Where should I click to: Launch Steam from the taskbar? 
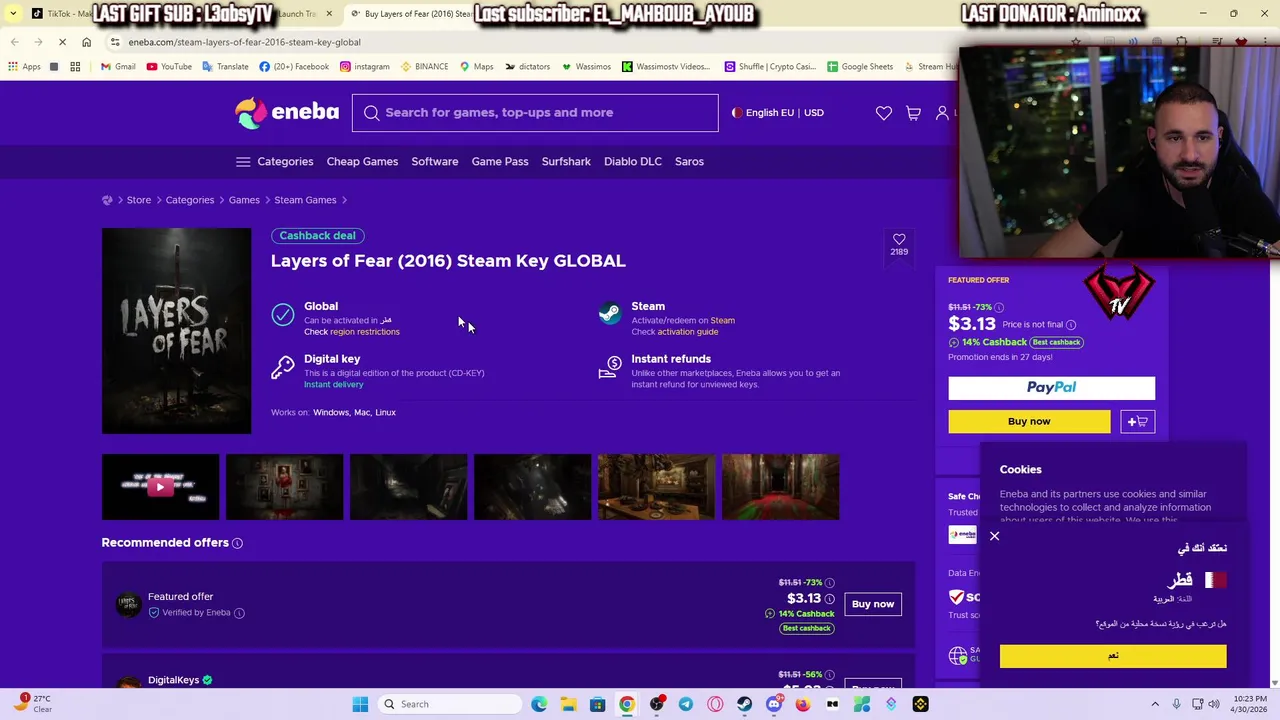[x=745, y=704]
